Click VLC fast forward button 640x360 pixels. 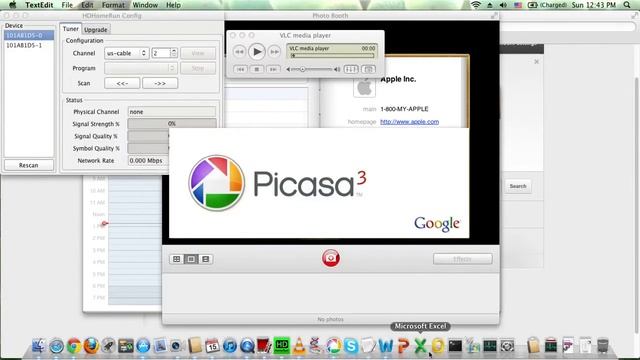[275, 52]
